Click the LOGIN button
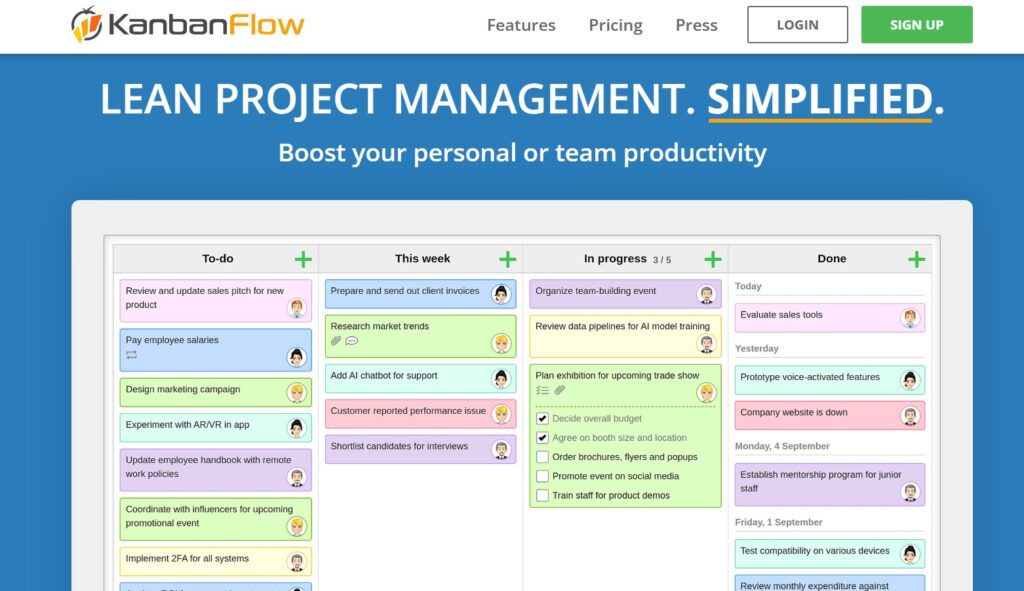The height and width of the screenshot is (591, 1024). click(797, 25)
